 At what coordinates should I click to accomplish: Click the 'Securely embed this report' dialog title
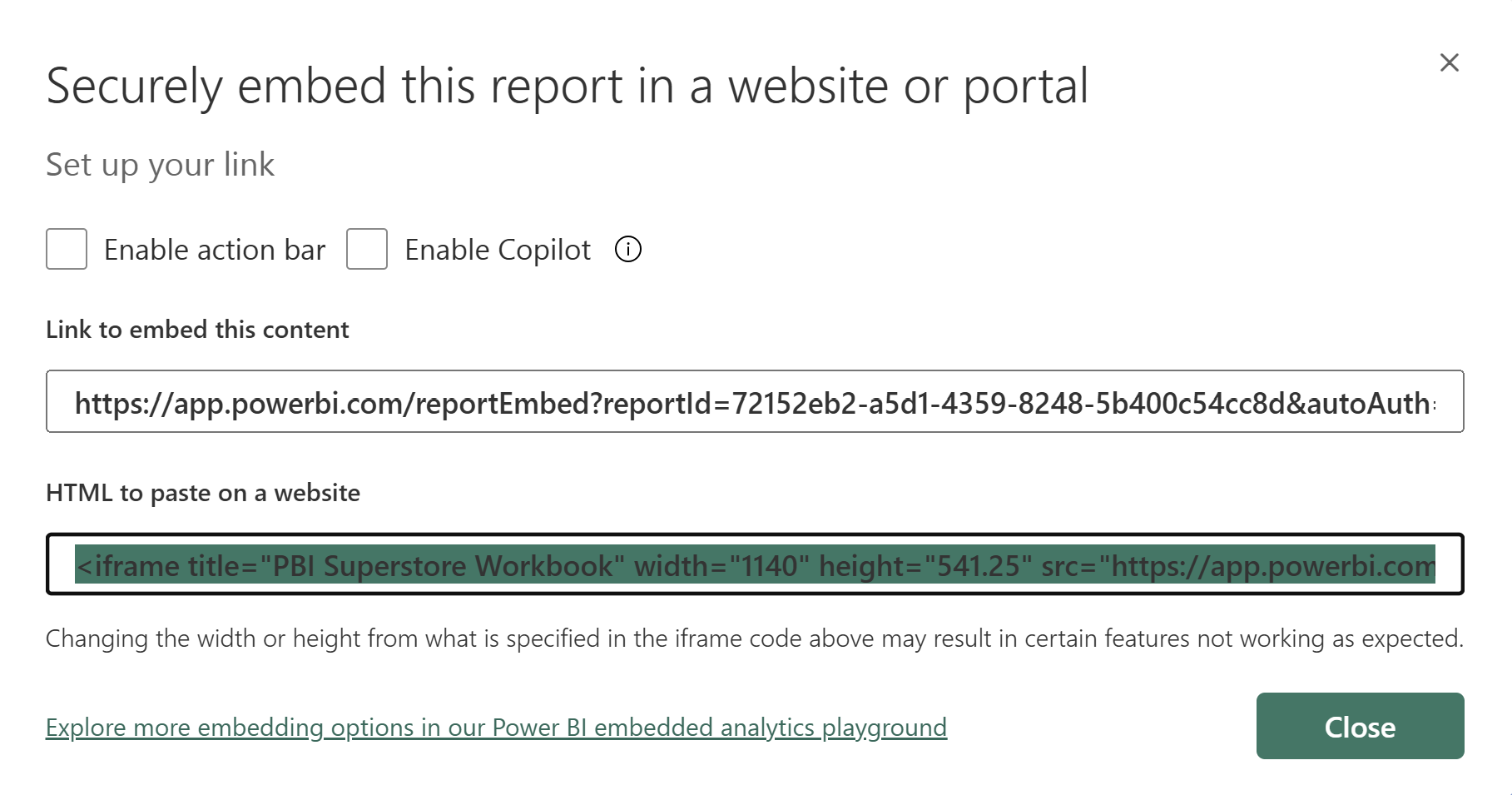pyautogui.click(x=567, y=86)
